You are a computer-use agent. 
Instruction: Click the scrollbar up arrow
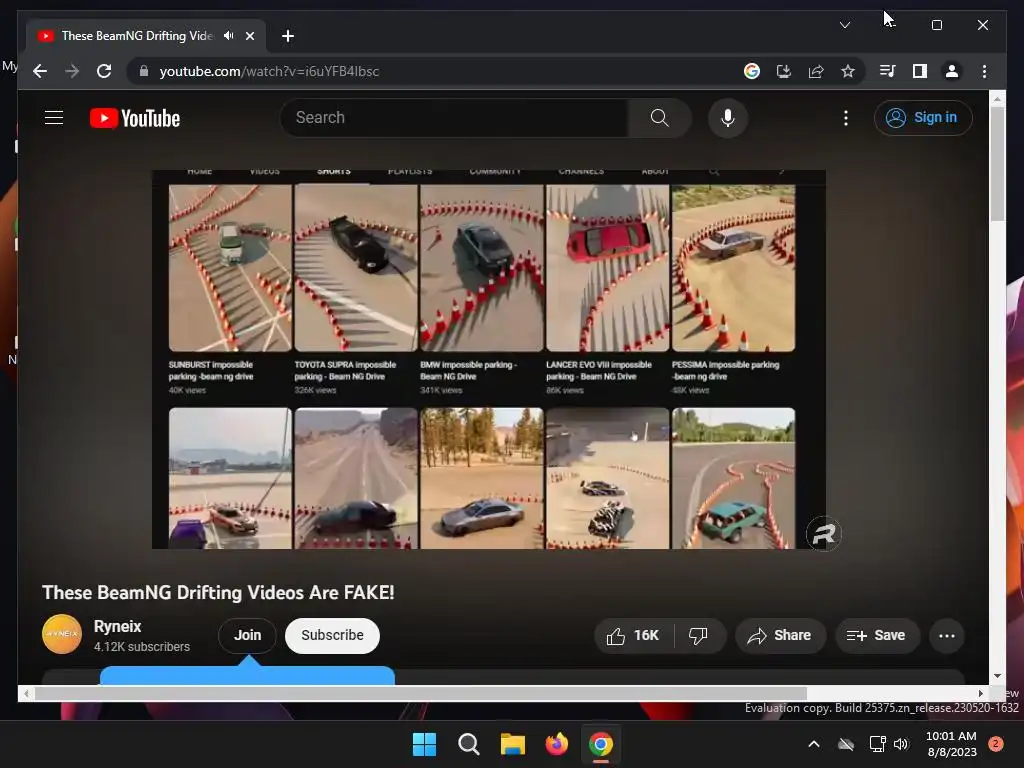pos(997,99)
